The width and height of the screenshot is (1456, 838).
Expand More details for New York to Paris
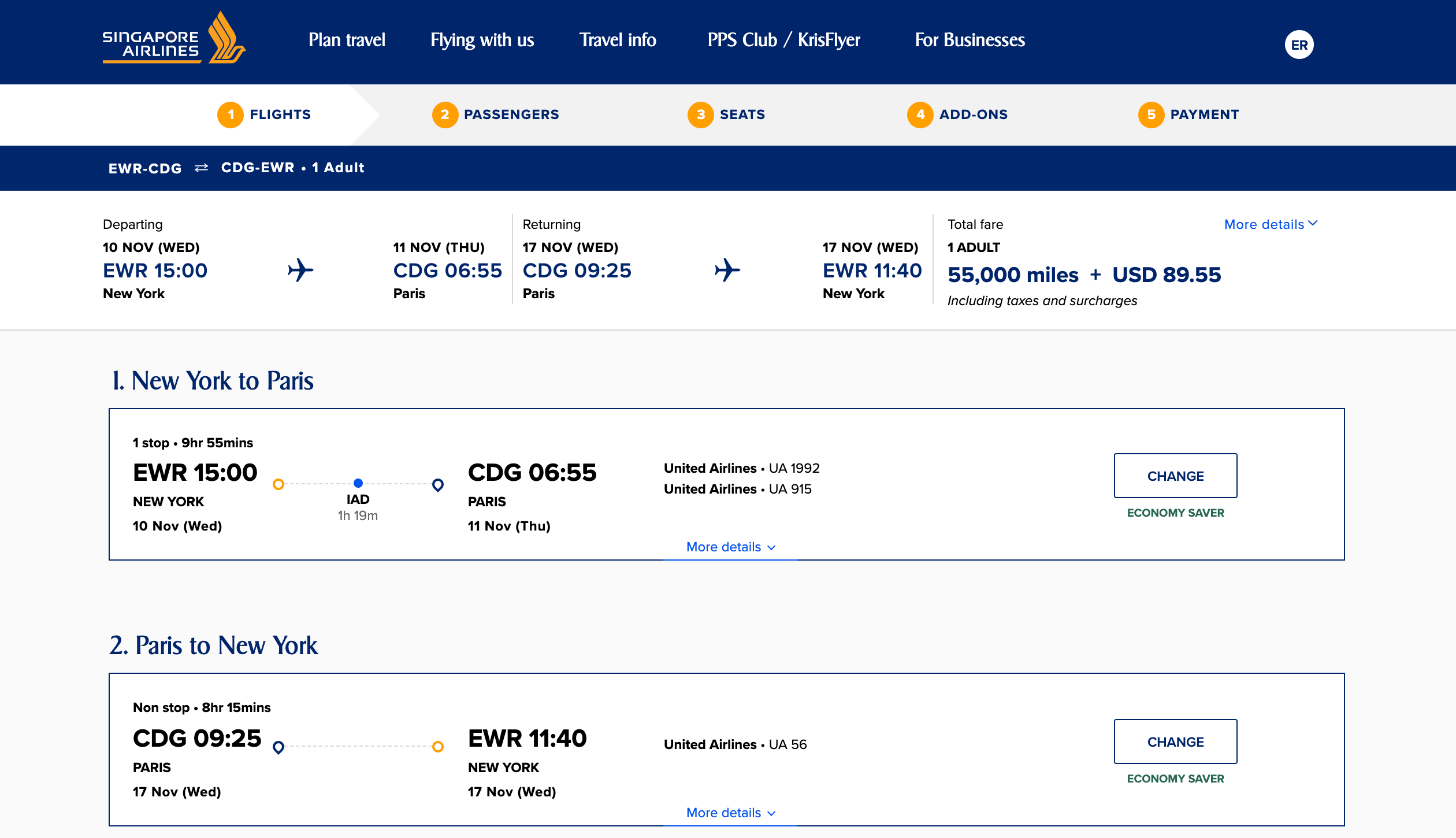point(730,547)
